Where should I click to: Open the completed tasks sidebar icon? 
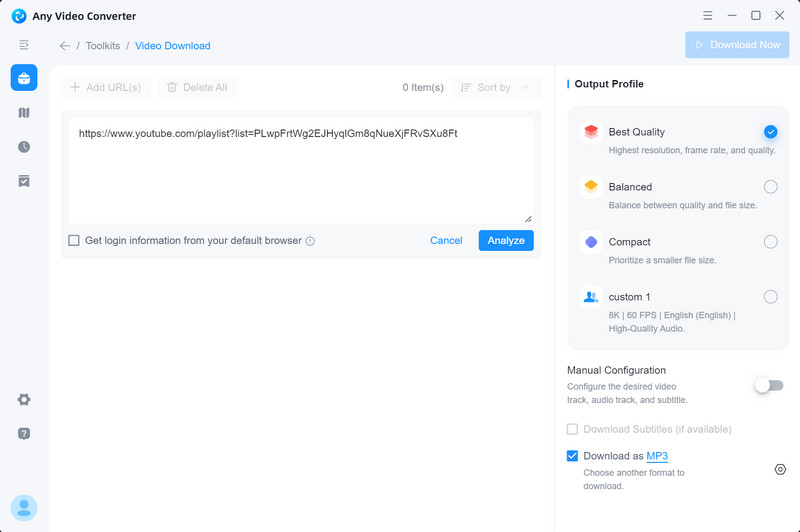[x=24, y=181]
